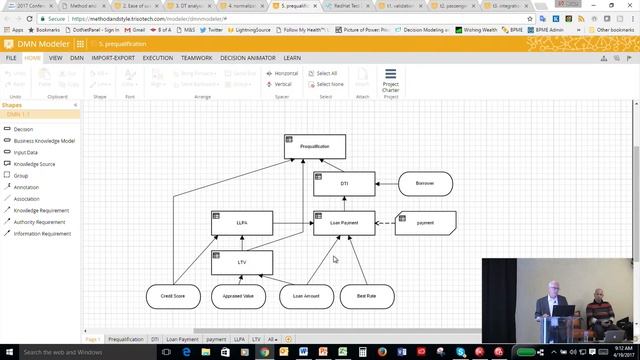The height and width of the screenshot is (360, 640).
Task: Launch Edge from the taskbar
Action: pyautogui.click(x=186, y=352)
